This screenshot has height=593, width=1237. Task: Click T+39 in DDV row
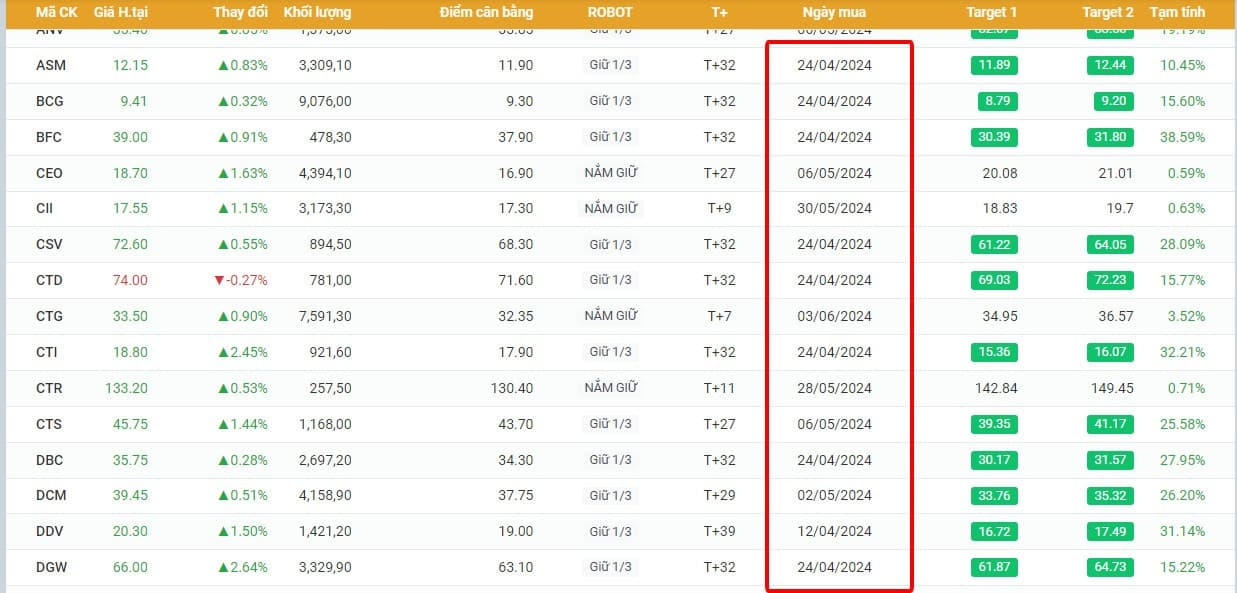(x=719, y=531)
